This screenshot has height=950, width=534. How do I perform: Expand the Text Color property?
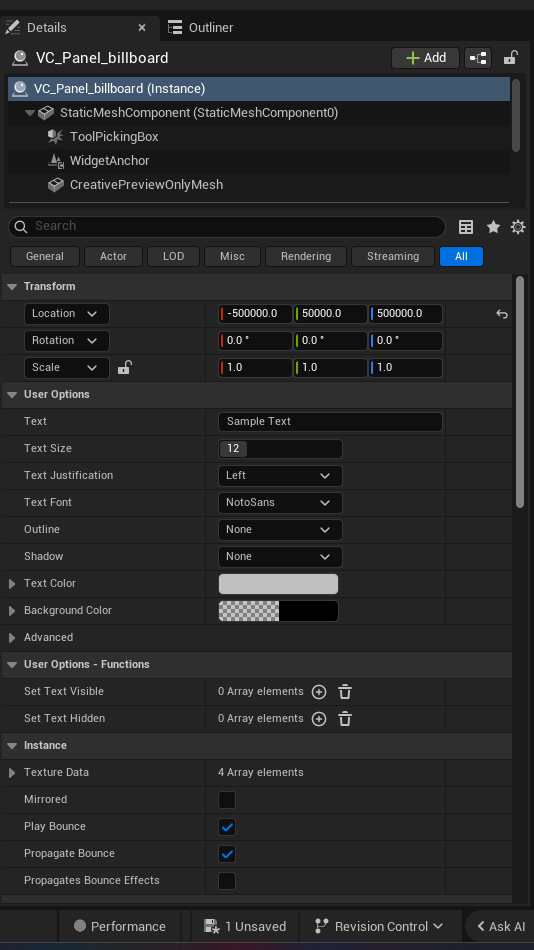click(12, 583)
